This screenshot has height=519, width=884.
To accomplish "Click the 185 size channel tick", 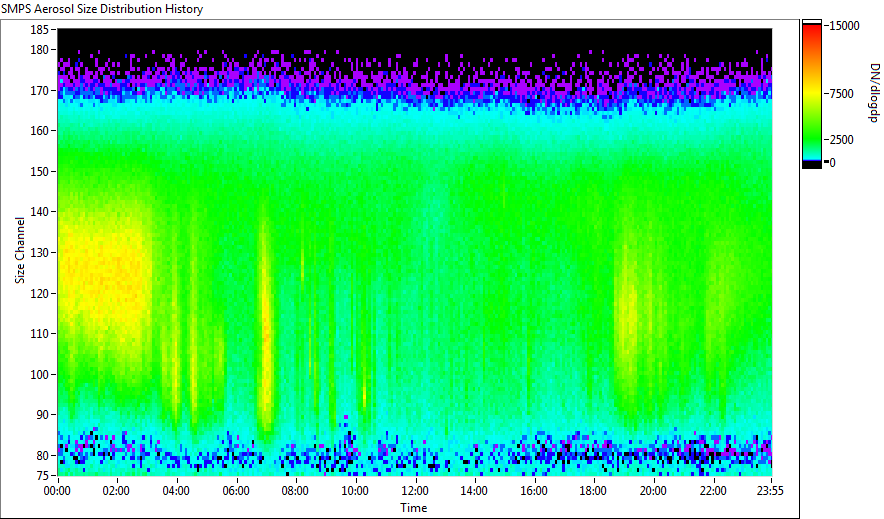I will click(39, 29).
